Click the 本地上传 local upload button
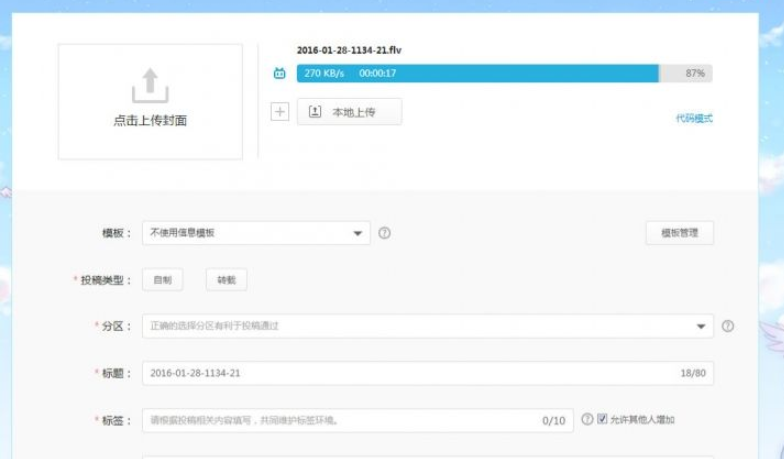Image resolution: width=784 pixels, height=459 pixels. 350,112
